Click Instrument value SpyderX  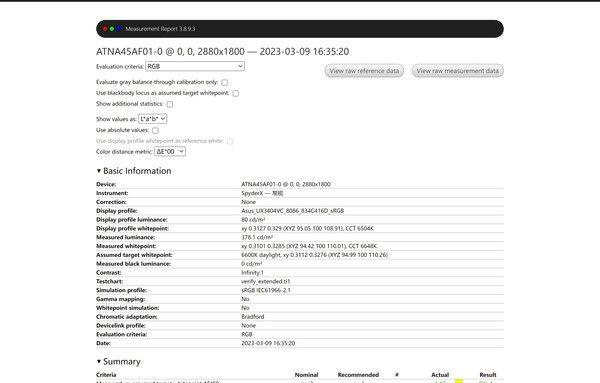click(x=262, y=193)
